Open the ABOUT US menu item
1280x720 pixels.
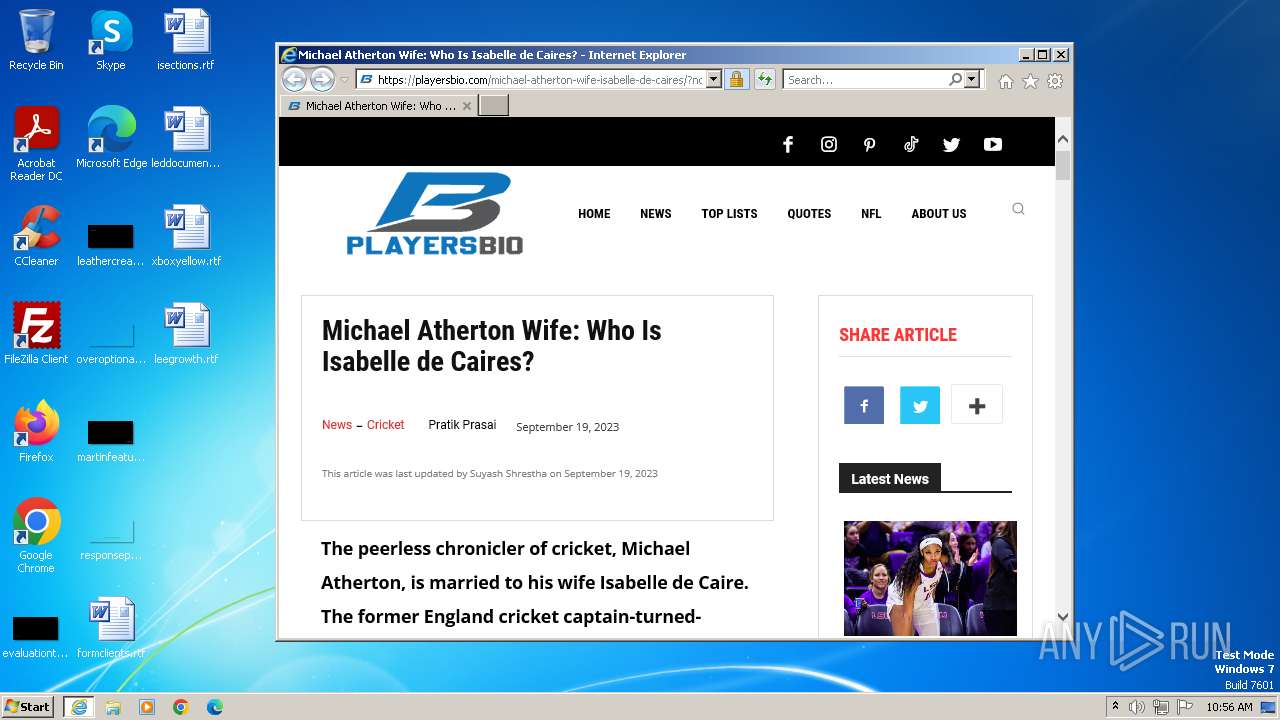tap(939, 214)
